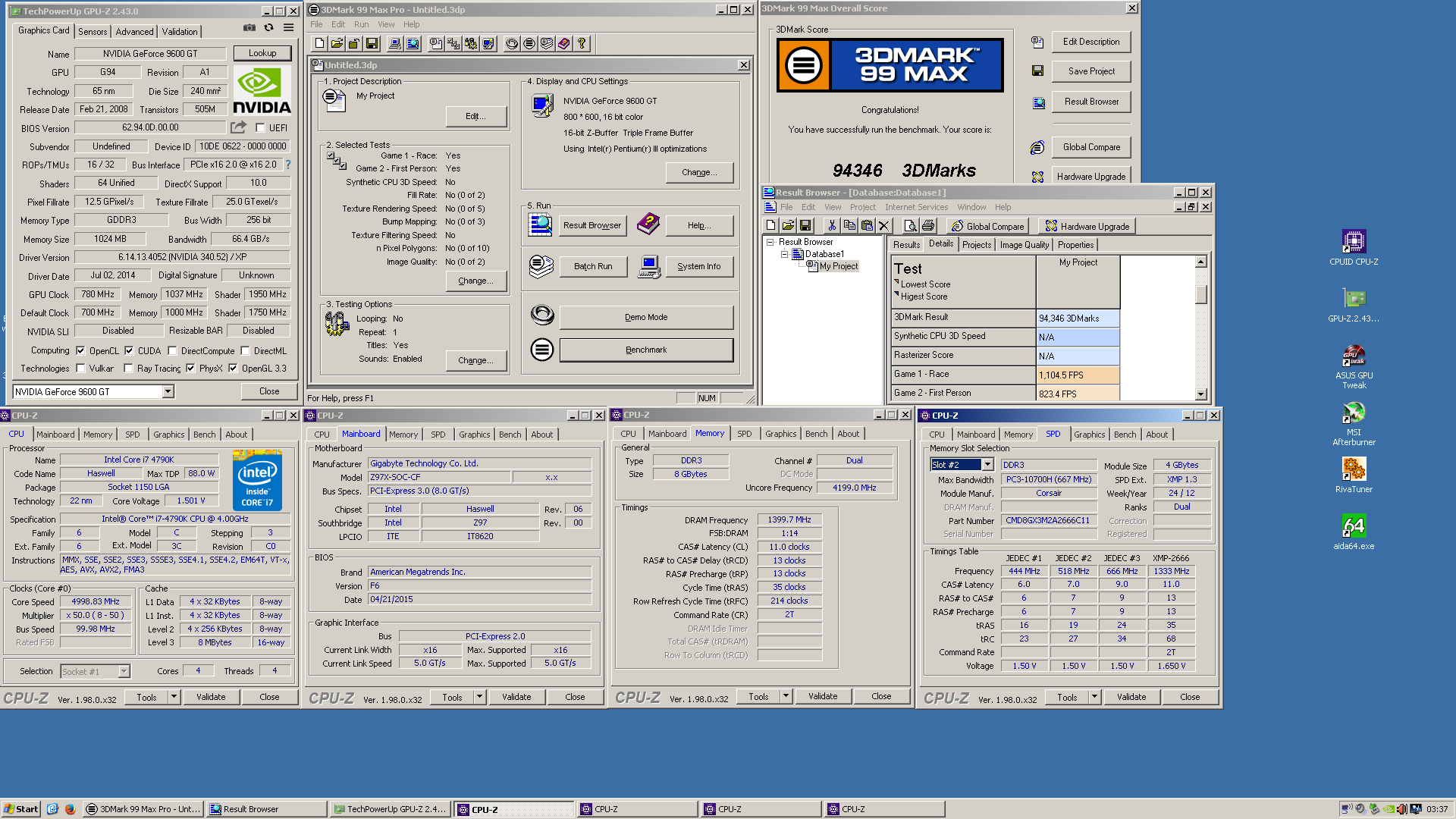Viewport: 1456px width, 819px height.
Task: Take a GPU-Z screenshot with the camera icon
Action: pos(249,28)
